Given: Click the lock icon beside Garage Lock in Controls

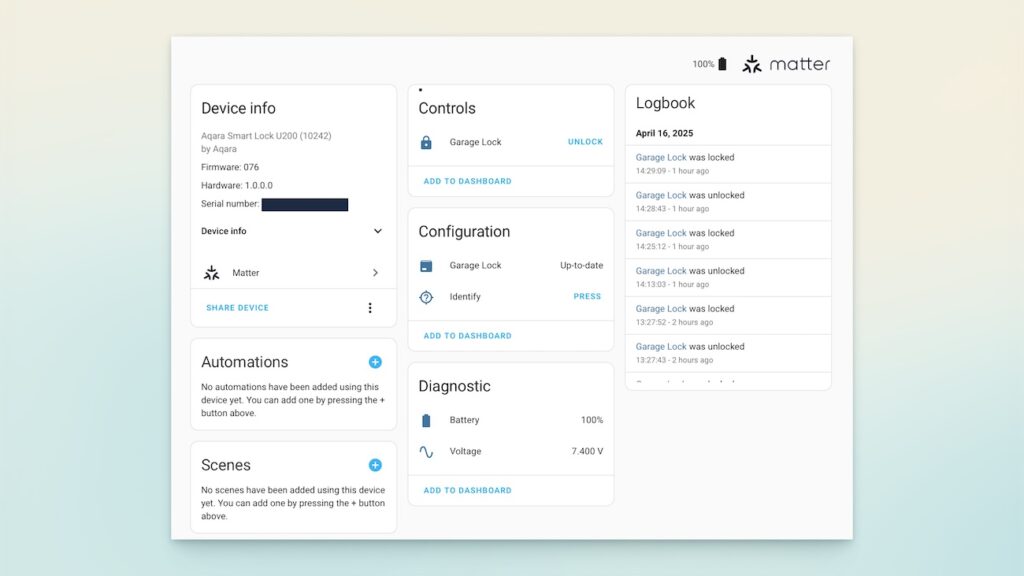Looking at the screenshot, I should [424, 141].
